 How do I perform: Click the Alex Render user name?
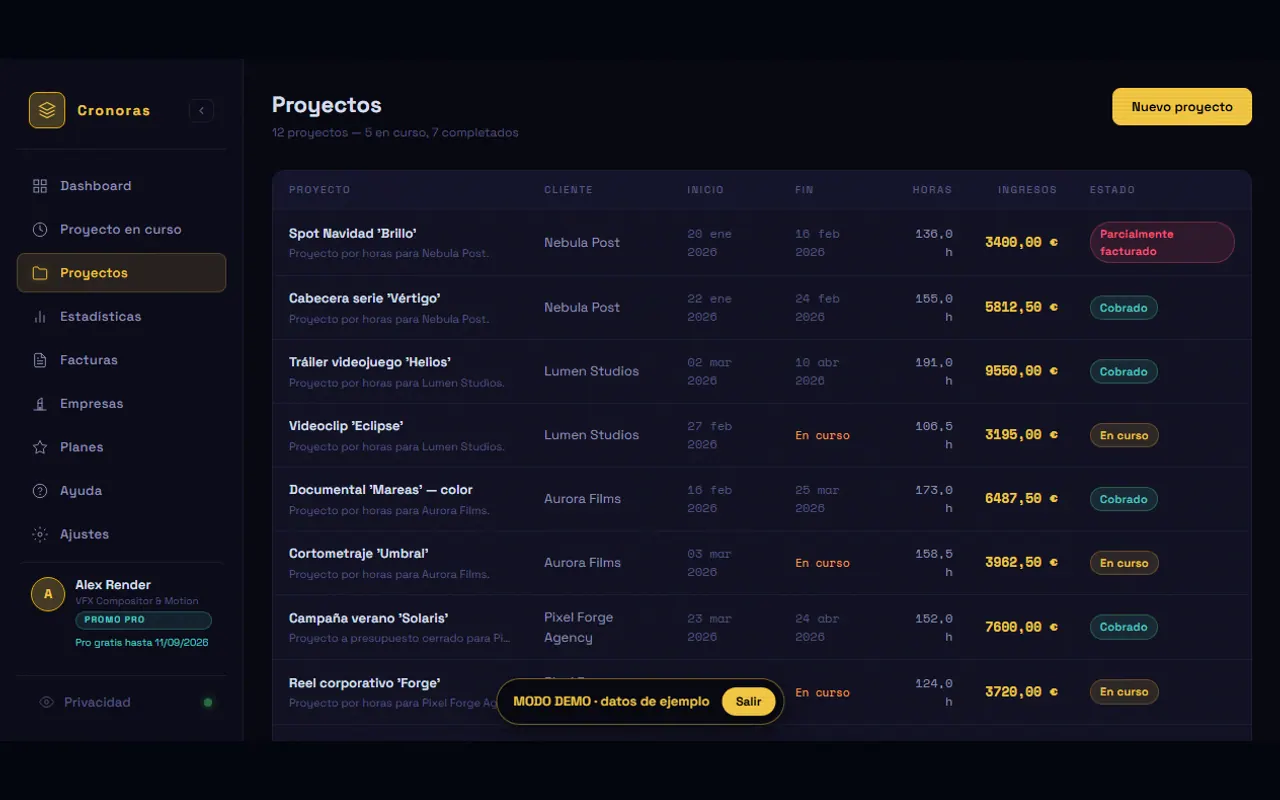click(113, 585)
